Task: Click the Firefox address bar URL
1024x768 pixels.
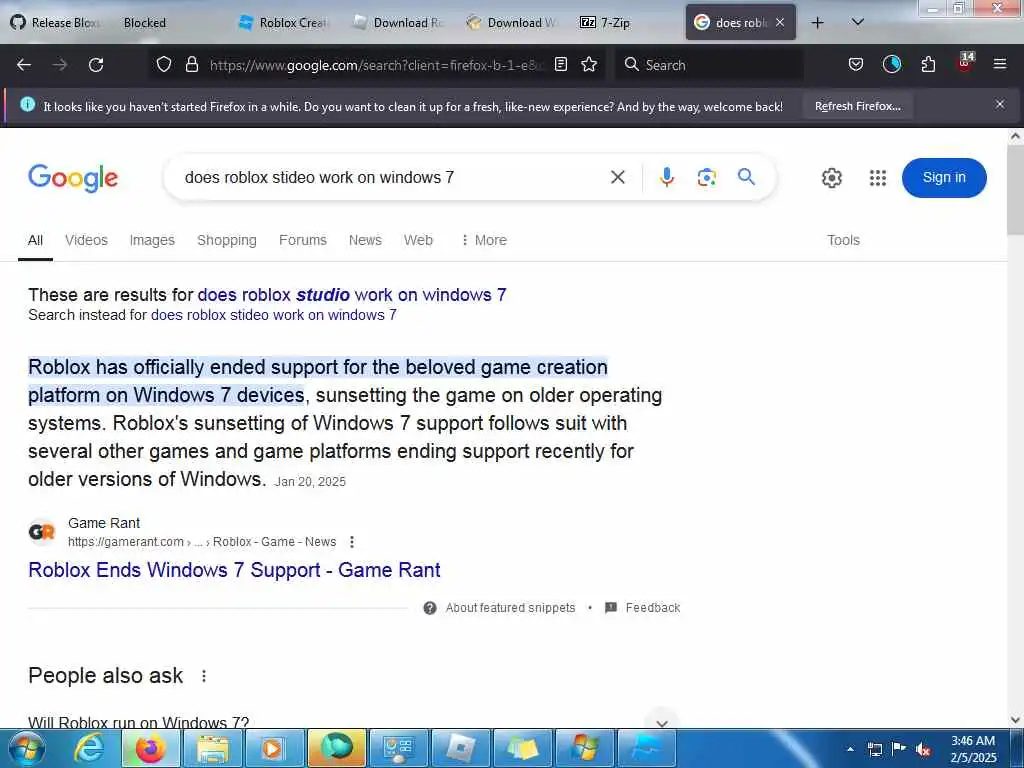Action: tap(376, 65)
